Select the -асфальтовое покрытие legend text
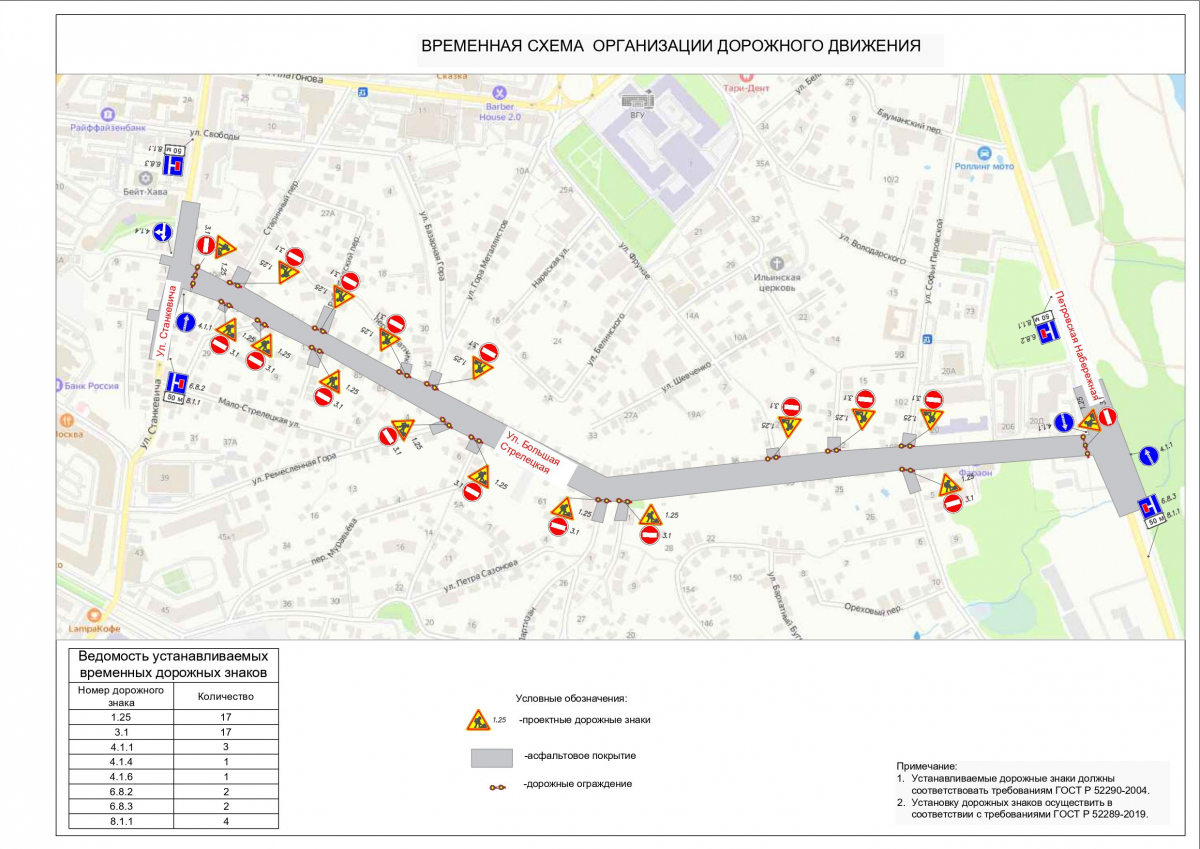Image resolution: width=1200 pixels, height=849 pixels. pyautogui.click(x=579, y=756)
